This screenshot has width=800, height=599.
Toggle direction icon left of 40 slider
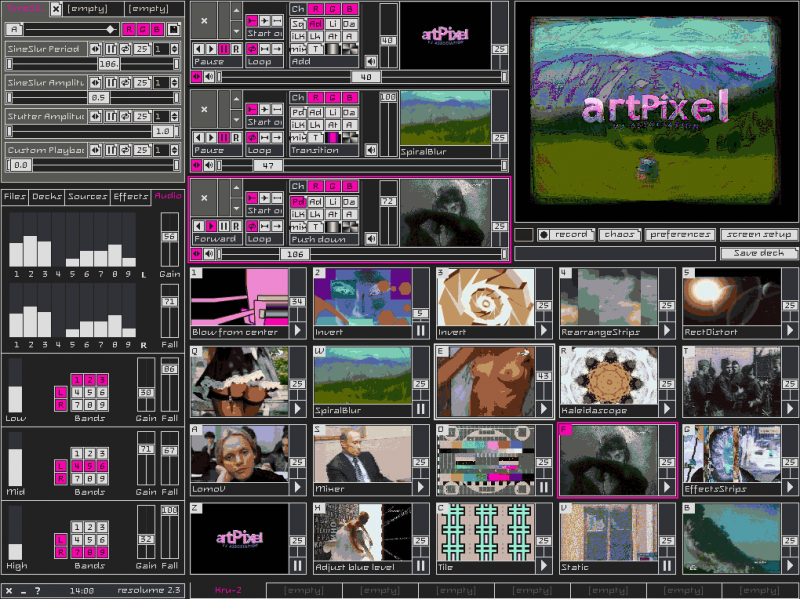click(x=196, y=77)
